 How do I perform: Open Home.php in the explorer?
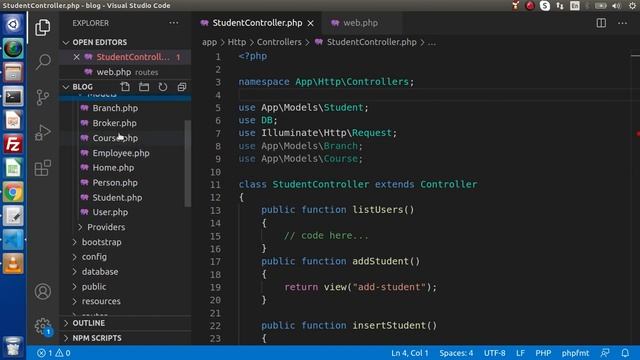point(113,168)
